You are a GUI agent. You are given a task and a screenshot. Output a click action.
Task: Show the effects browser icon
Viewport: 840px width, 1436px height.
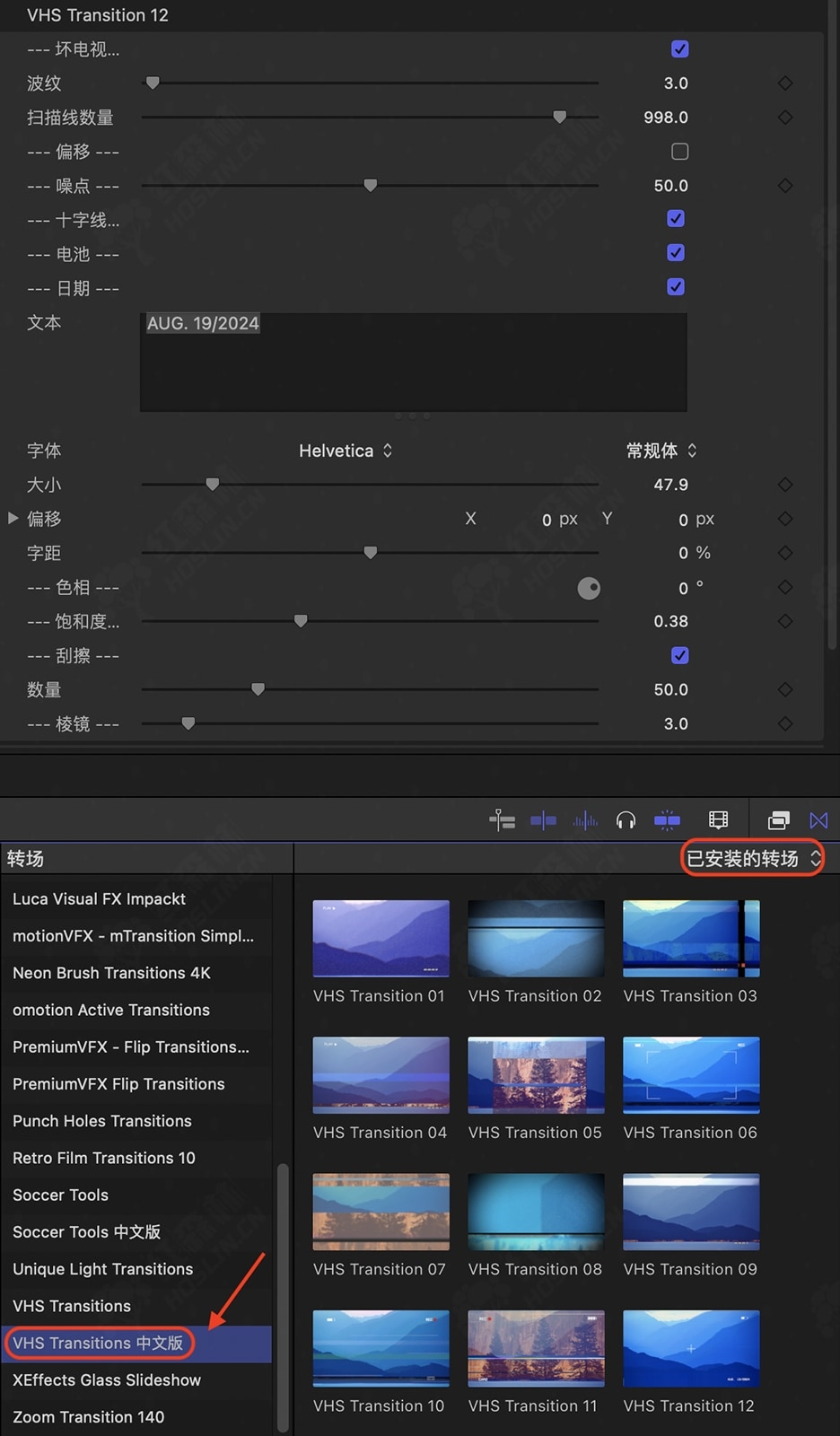779,819
